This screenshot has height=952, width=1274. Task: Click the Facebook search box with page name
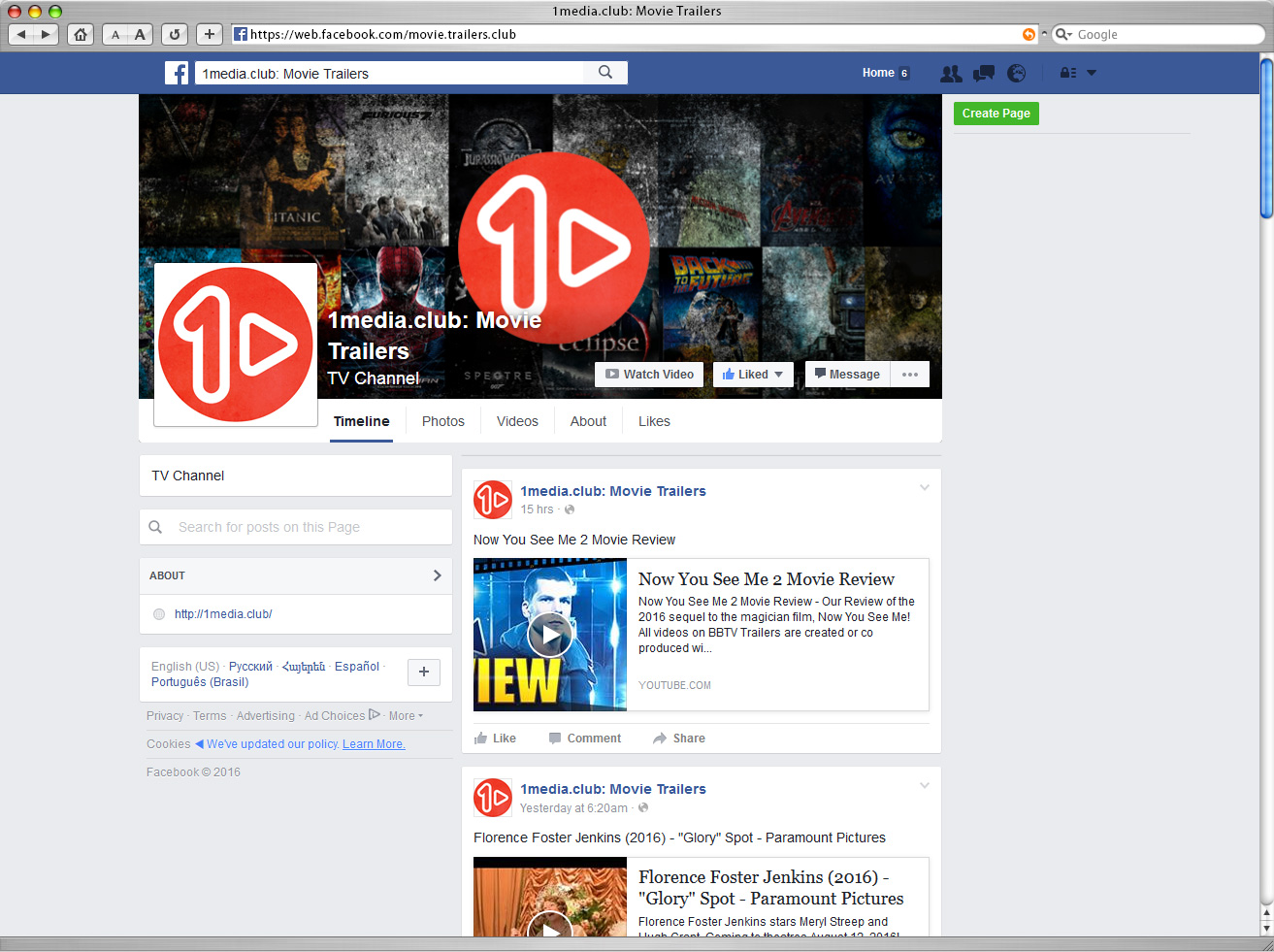point(389,73)
